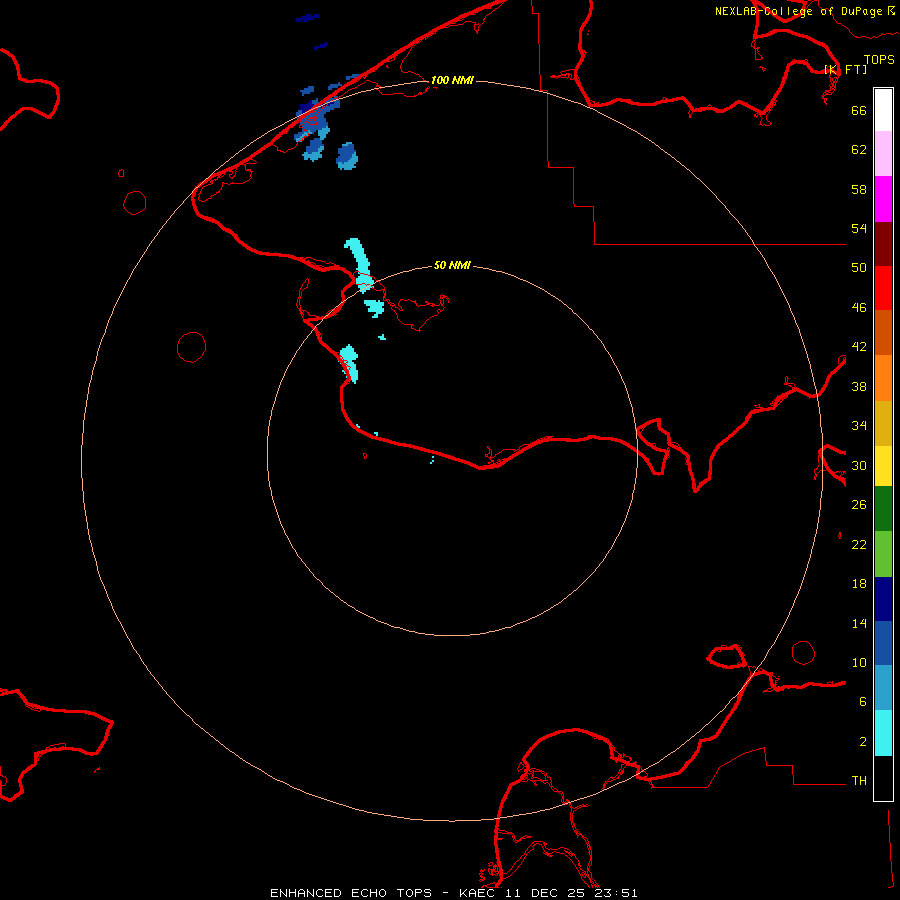Click the NEXLAB-College of DuPage text

click(x=798, y=11)
